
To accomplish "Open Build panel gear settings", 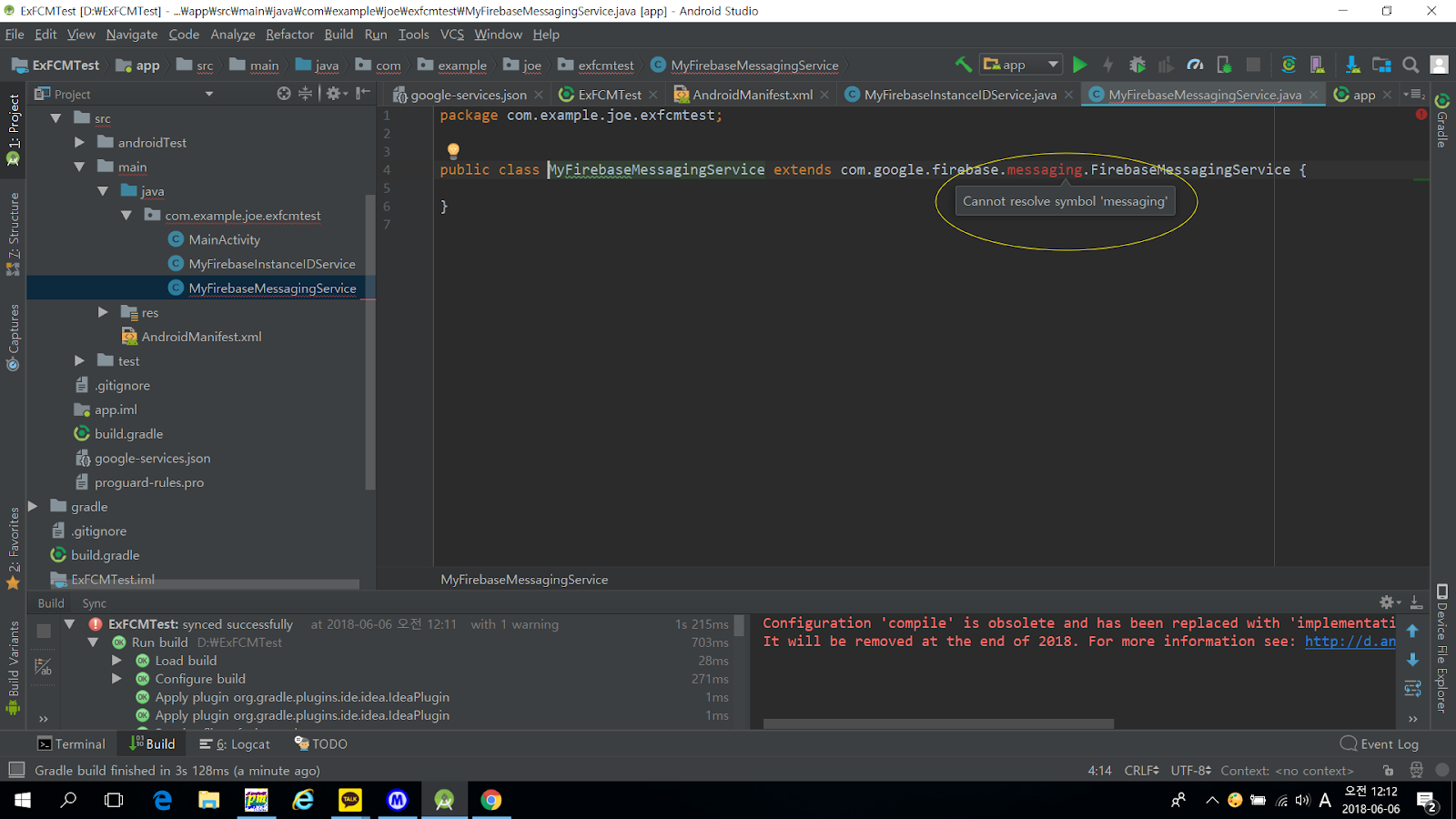I will click(1390, 602).
